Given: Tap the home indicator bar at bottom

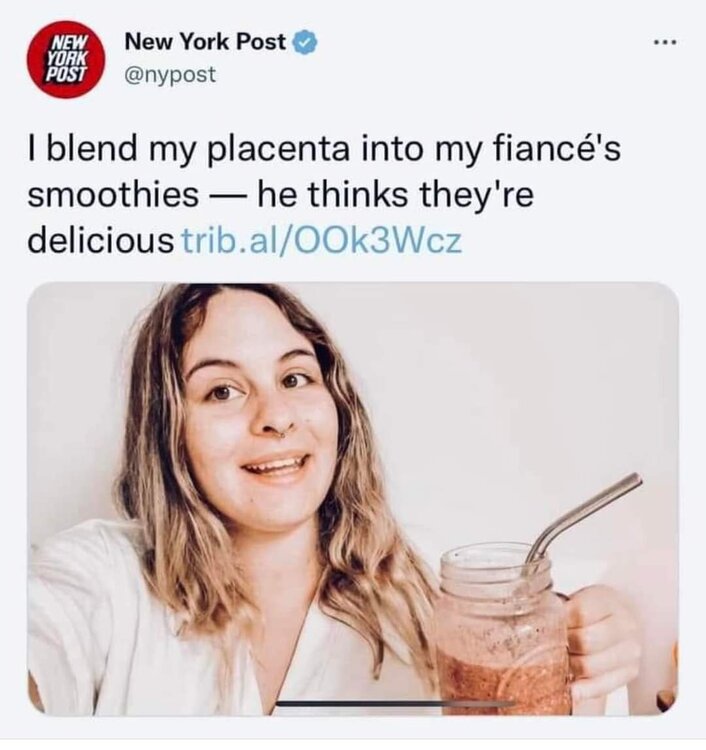Looking at the screenshot, I should tap(396, 704).
